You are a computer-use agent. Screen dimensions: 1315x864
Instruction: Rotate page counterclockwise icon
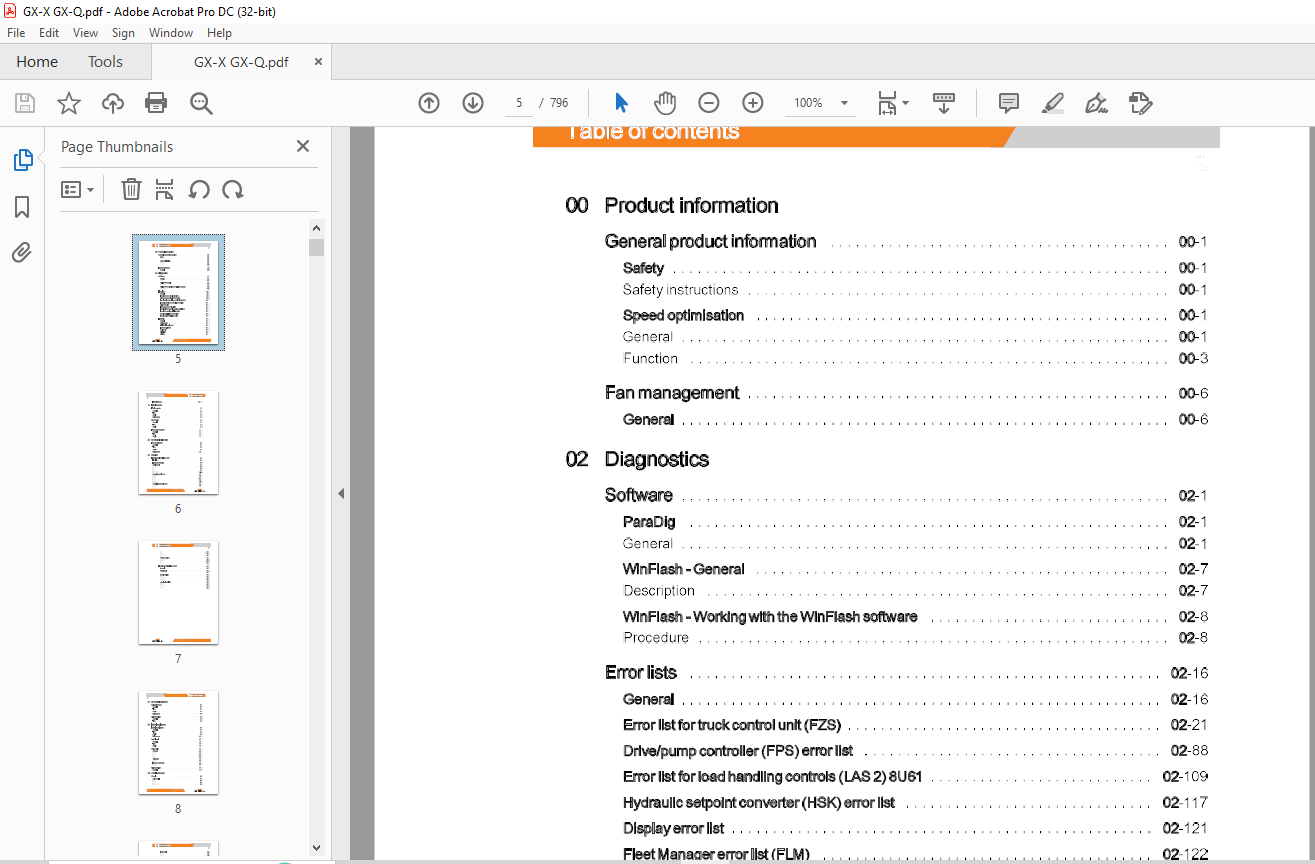[x=199, y=189]
